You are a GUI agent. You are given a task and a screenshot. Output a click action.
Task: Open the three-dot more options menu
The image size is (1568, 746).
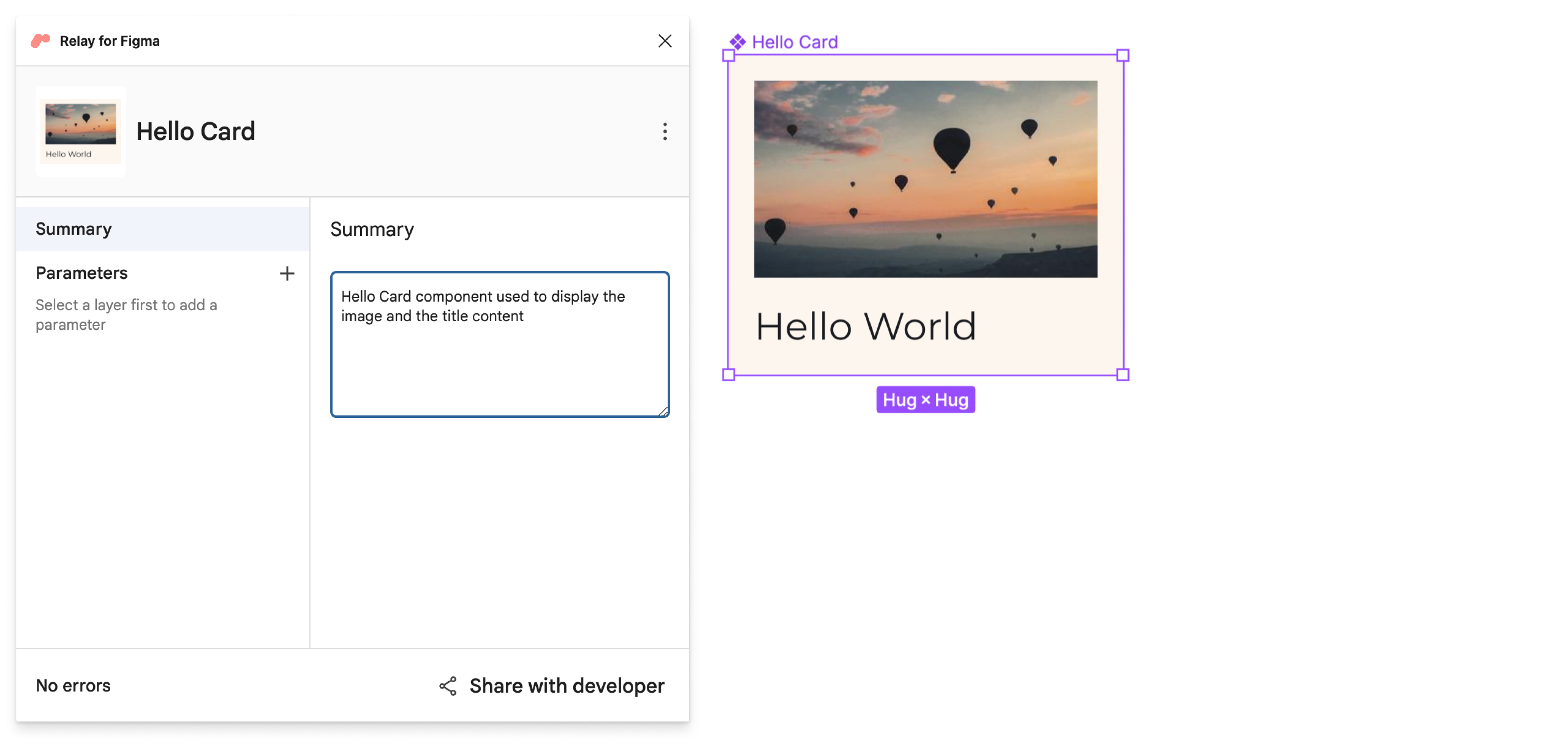click(665, 131)
